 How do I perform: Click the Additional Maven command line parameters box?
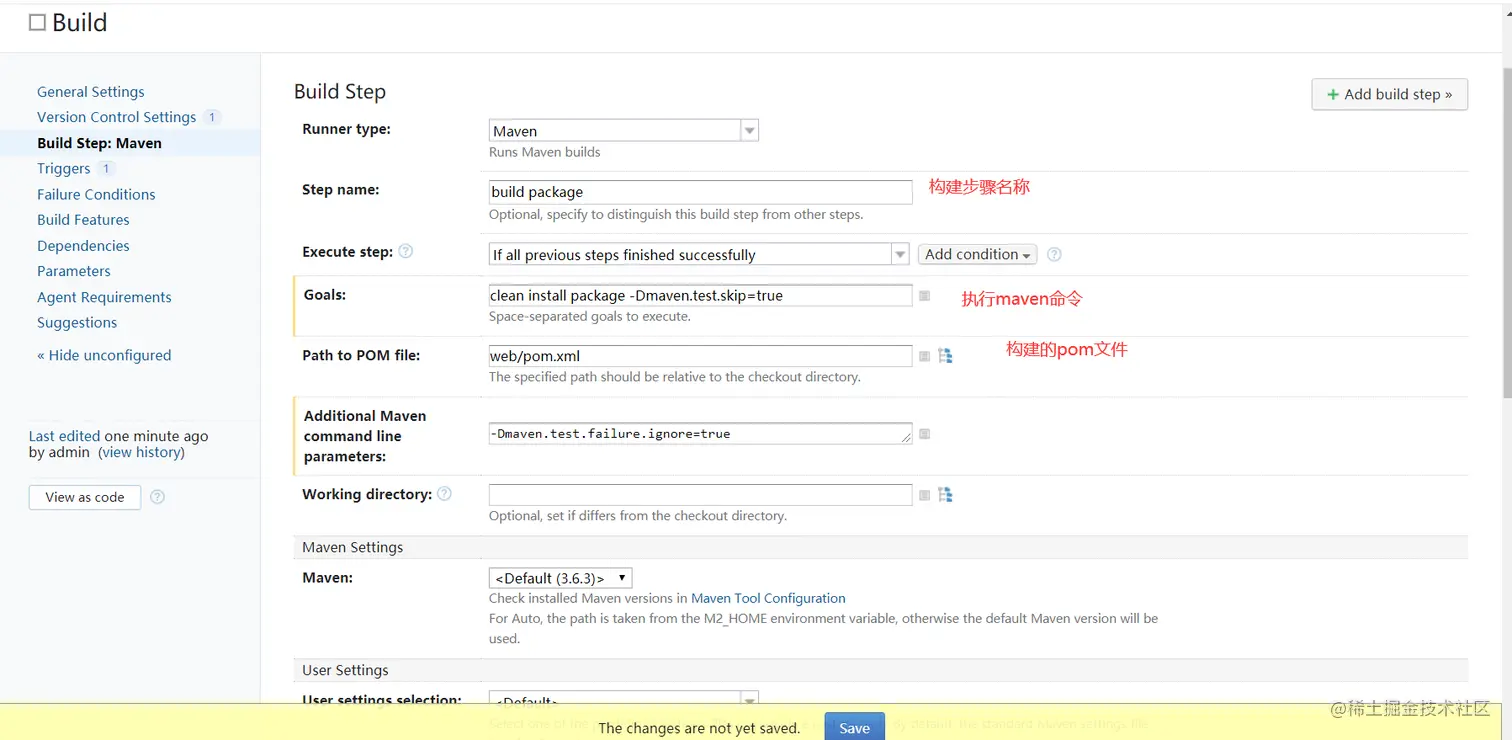[x=700, y=434]
